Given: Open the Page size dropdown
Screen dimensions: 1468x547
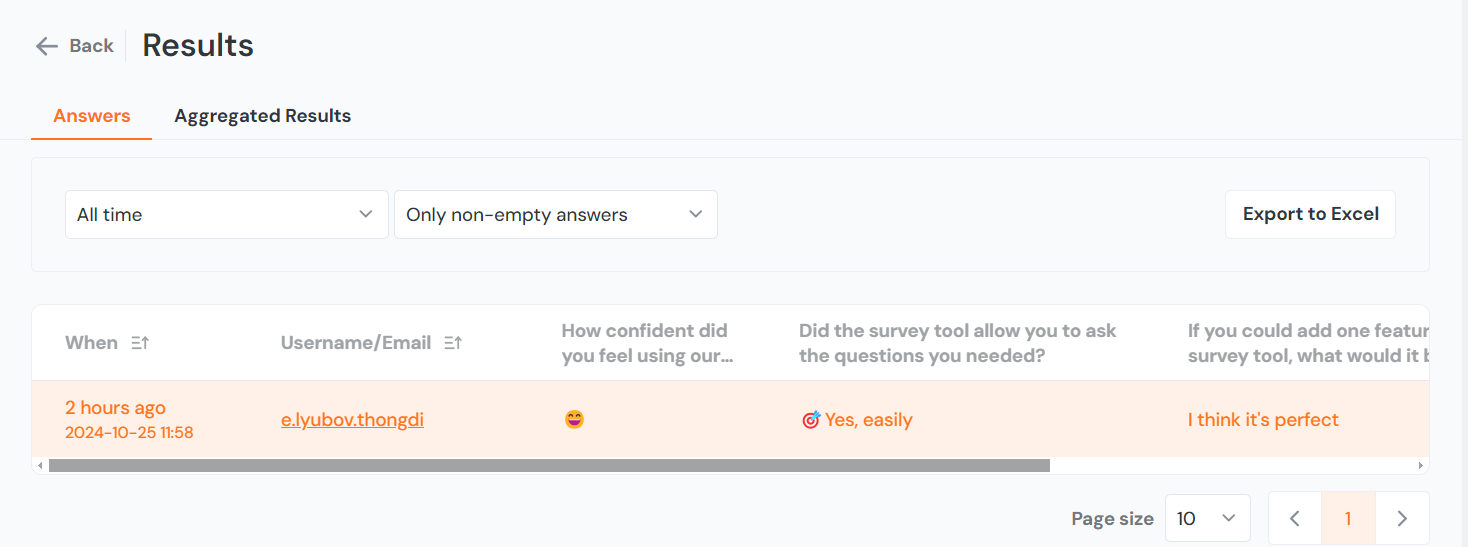Looking at the screenshot, I should point(1207,518).
